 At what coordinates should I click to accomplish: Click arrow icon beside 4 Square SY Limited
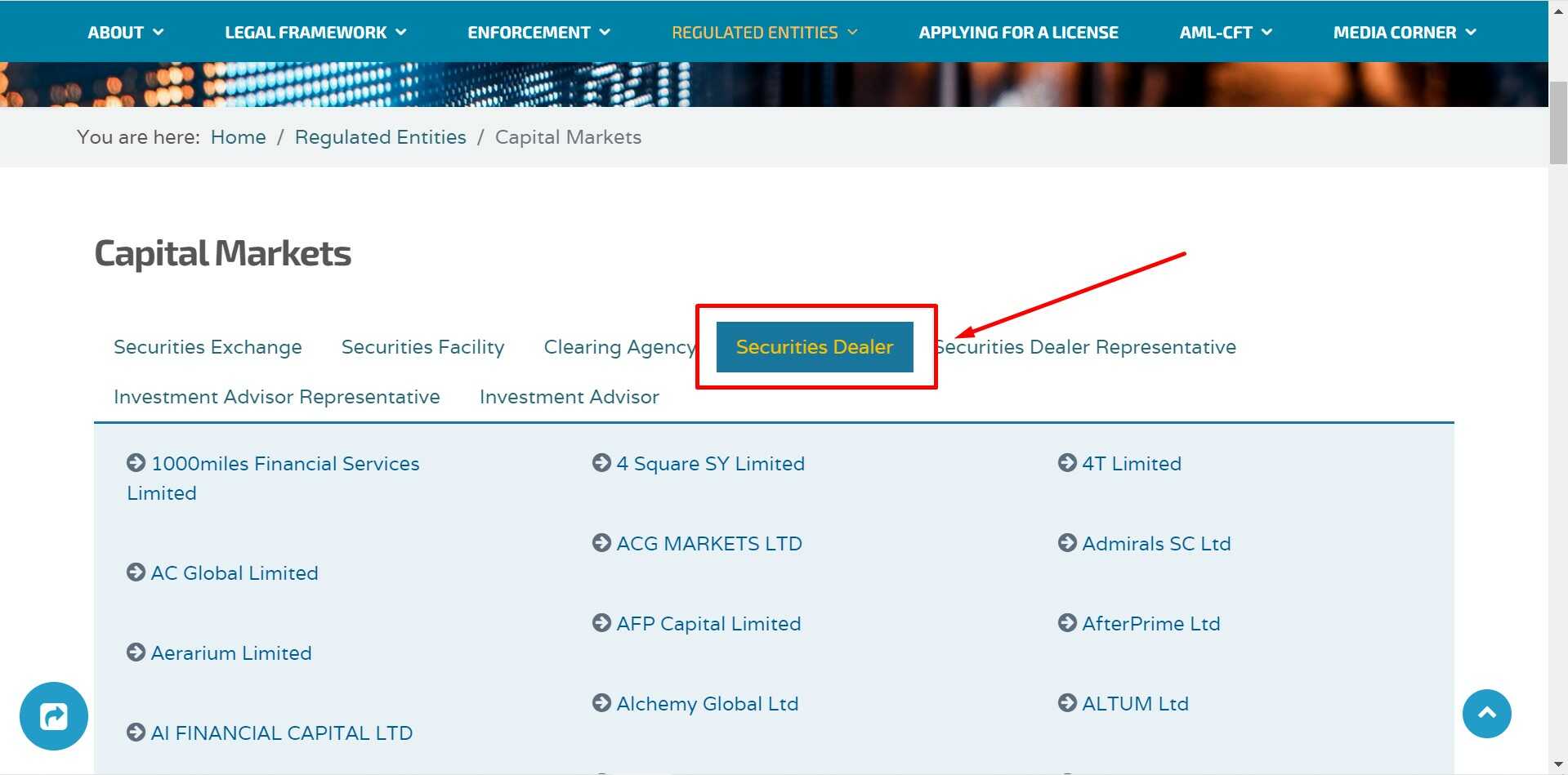[601, 463]
